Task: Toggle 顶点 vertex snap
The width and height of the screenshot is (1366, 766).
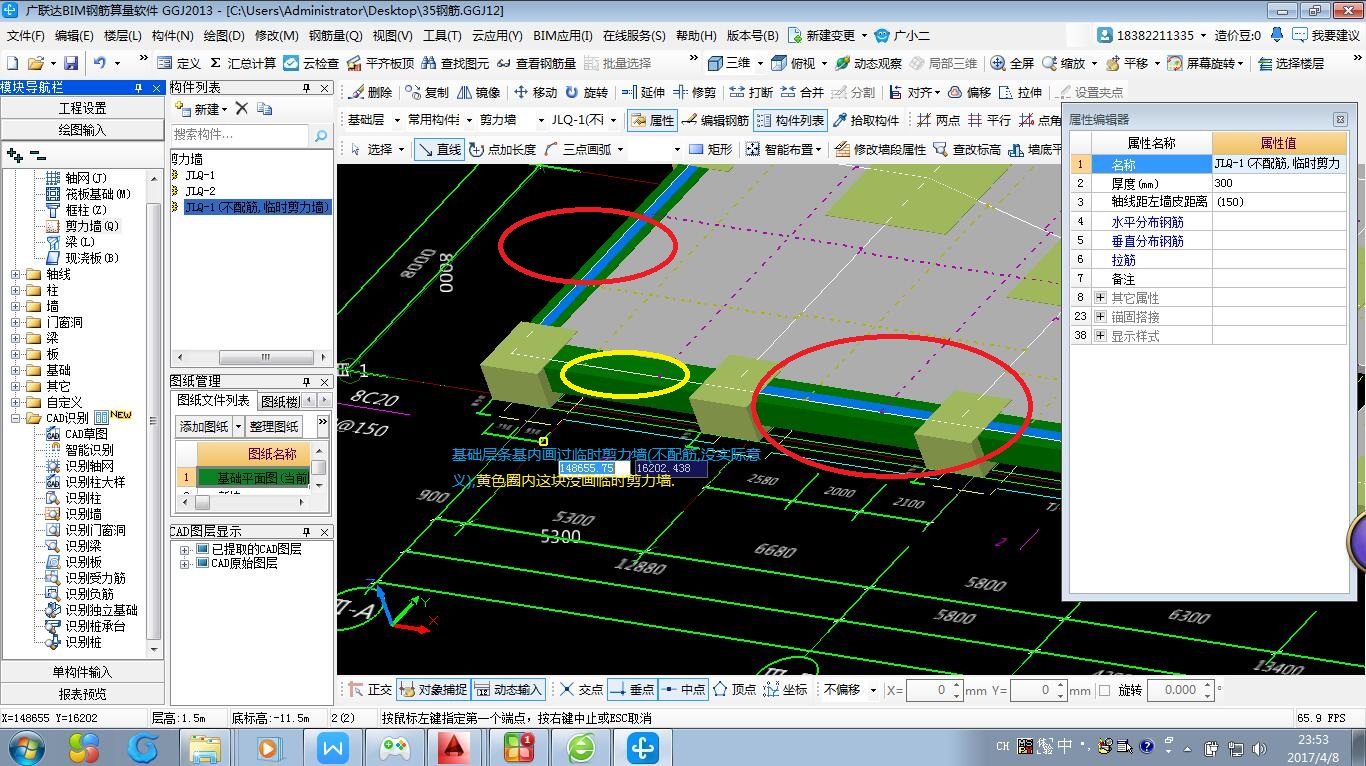Action: click(735, 689)
